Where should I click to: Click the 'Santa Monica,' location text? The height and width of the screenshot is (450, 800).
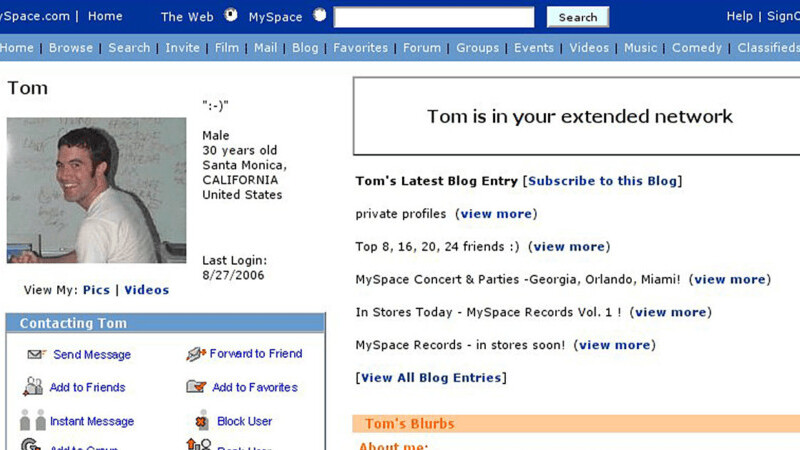click(x=244, y=165)
